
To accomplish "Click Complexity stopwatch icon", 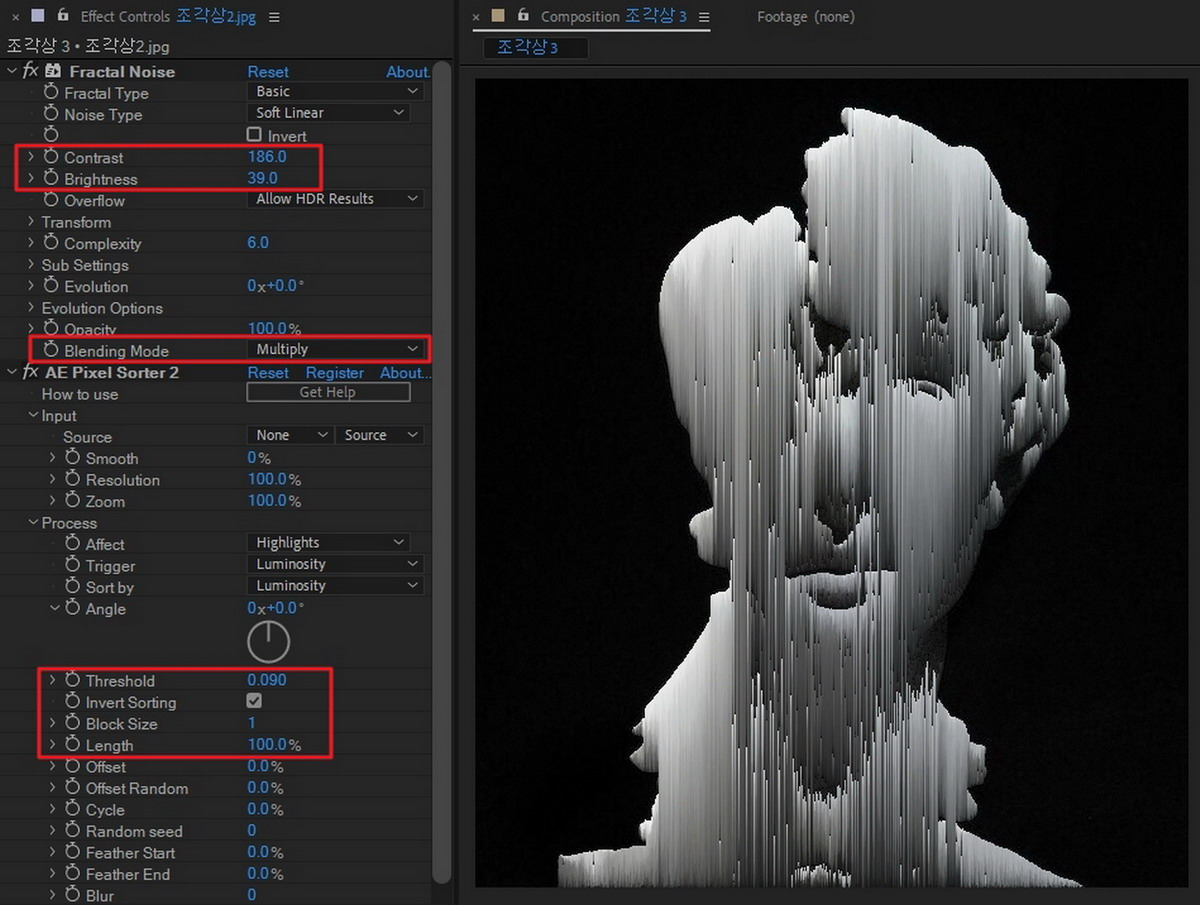I will [x=51, y=244].
